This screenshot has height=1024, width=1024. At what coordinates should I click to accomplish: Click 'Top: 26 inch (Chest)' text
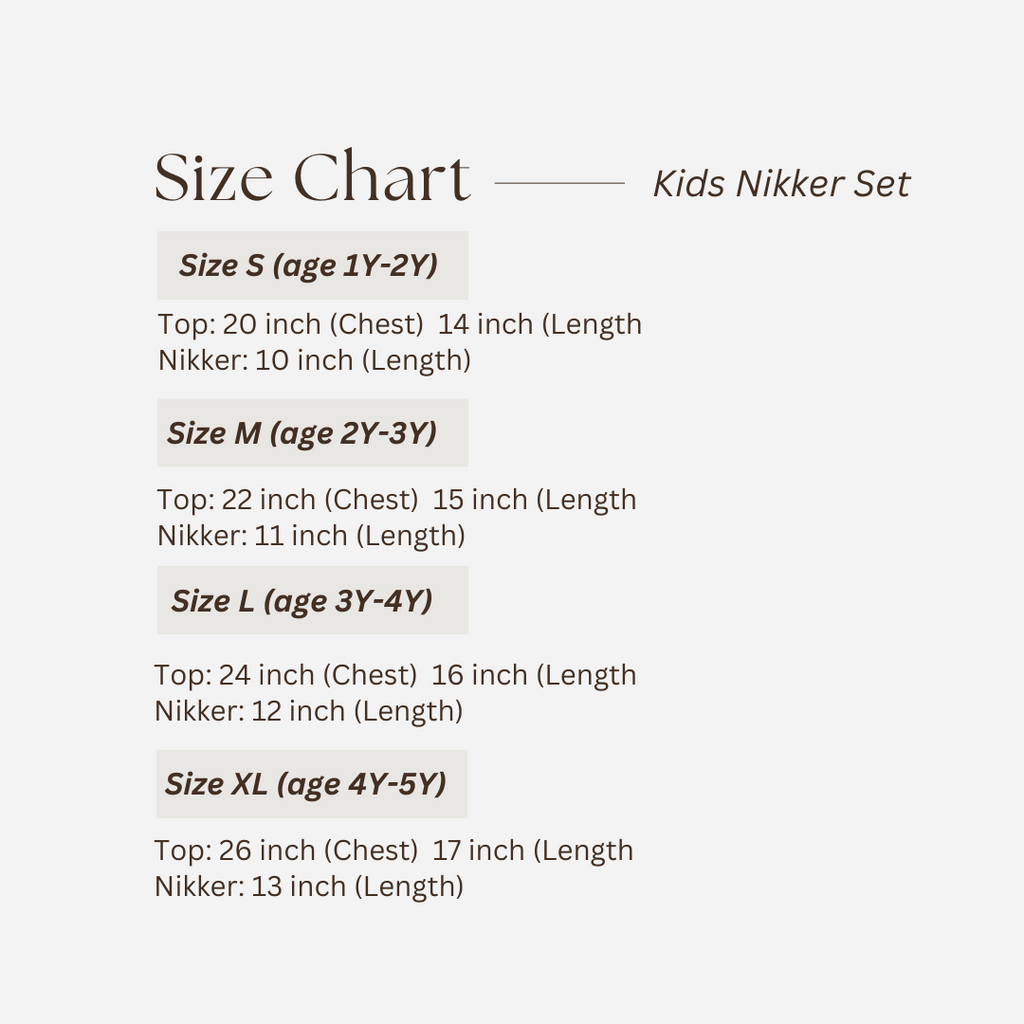coord(286,851)
